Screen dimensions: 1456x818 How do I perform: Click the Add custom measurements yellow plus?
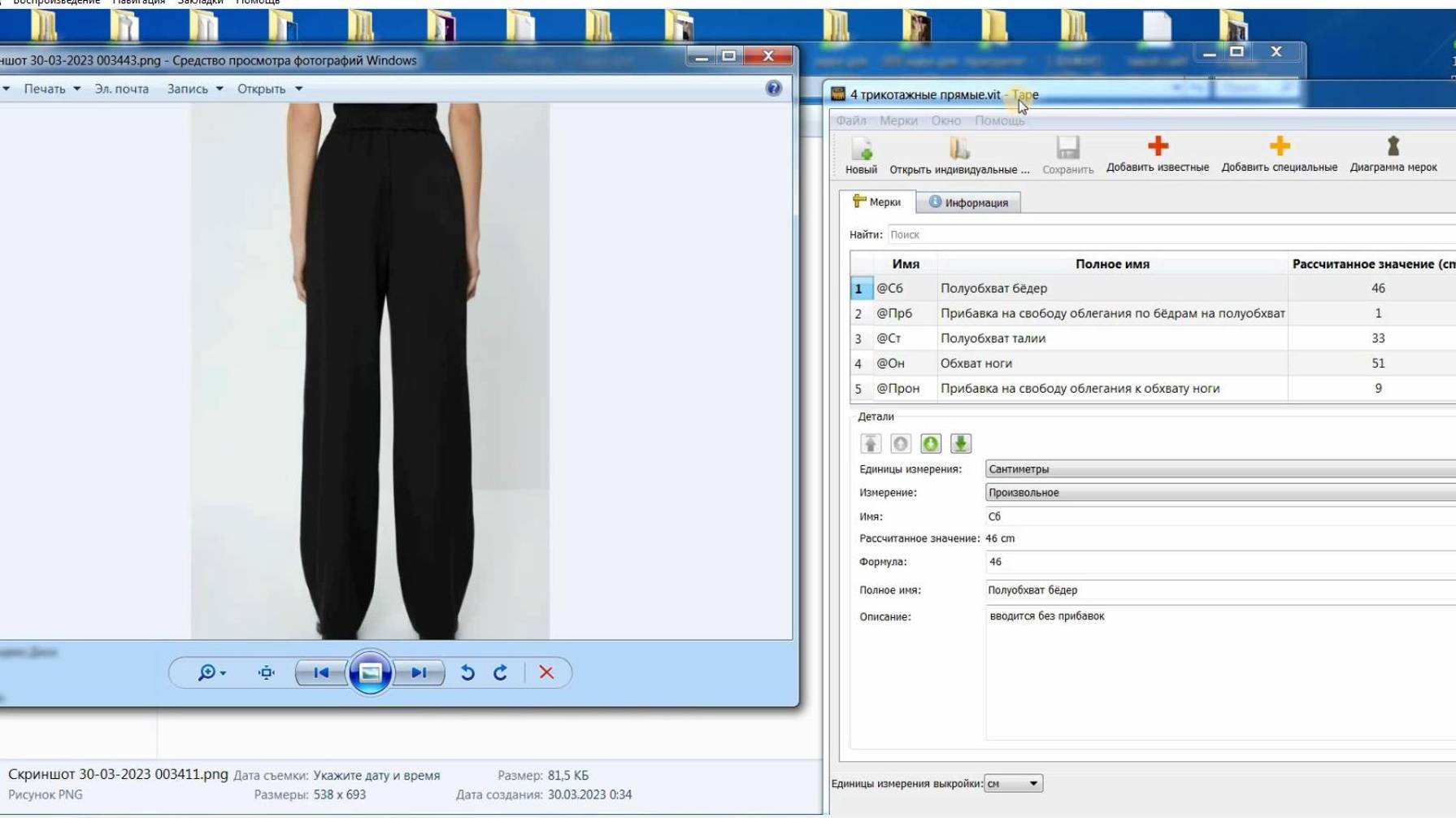1279,146
